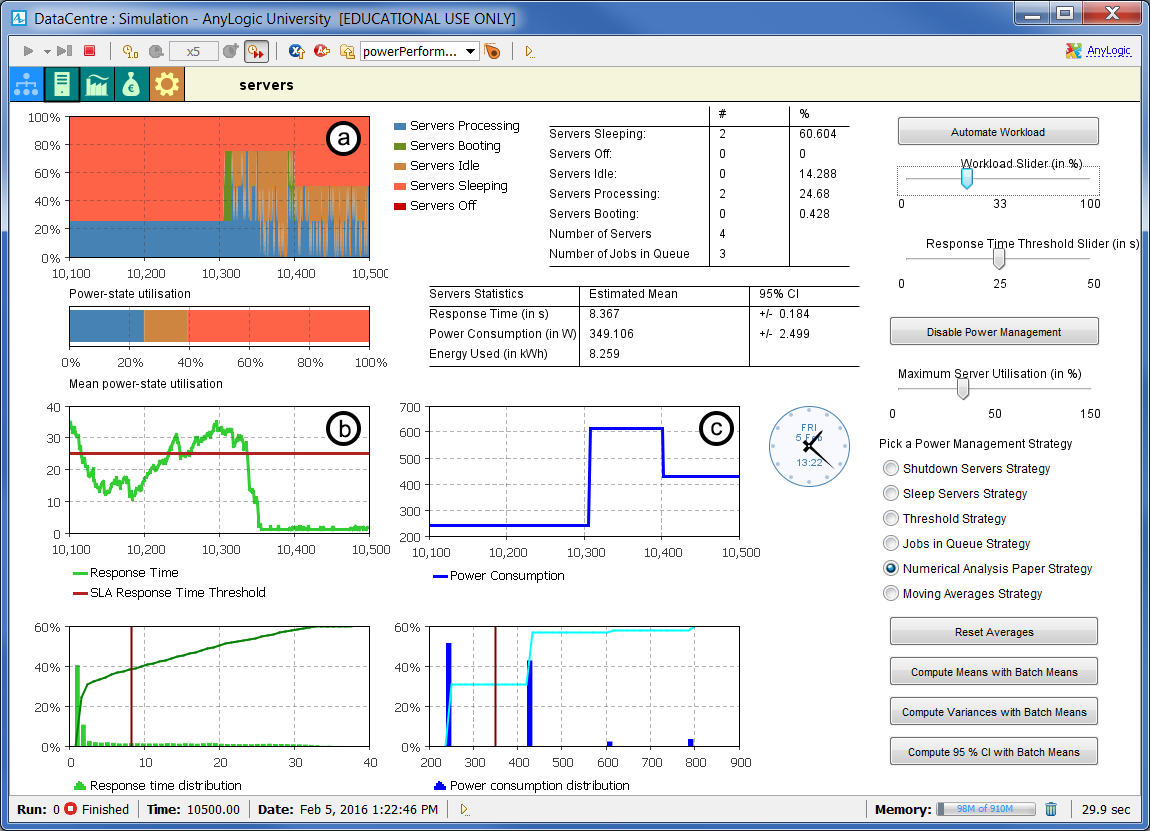Select Shutdown Servers Strategy radio button
The width and height of the screenshot is (1150, 831).
coord(890,468)
